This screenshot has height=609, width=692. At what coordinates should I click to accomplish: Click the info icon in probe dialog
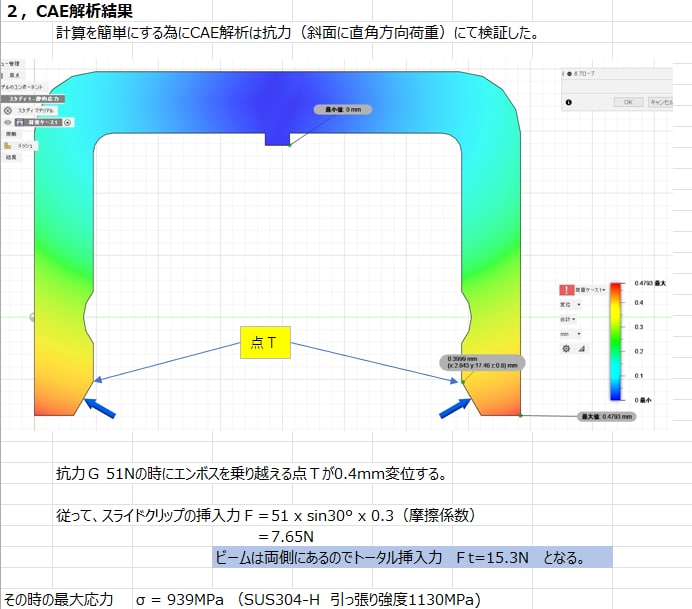[x=568, y=102]
